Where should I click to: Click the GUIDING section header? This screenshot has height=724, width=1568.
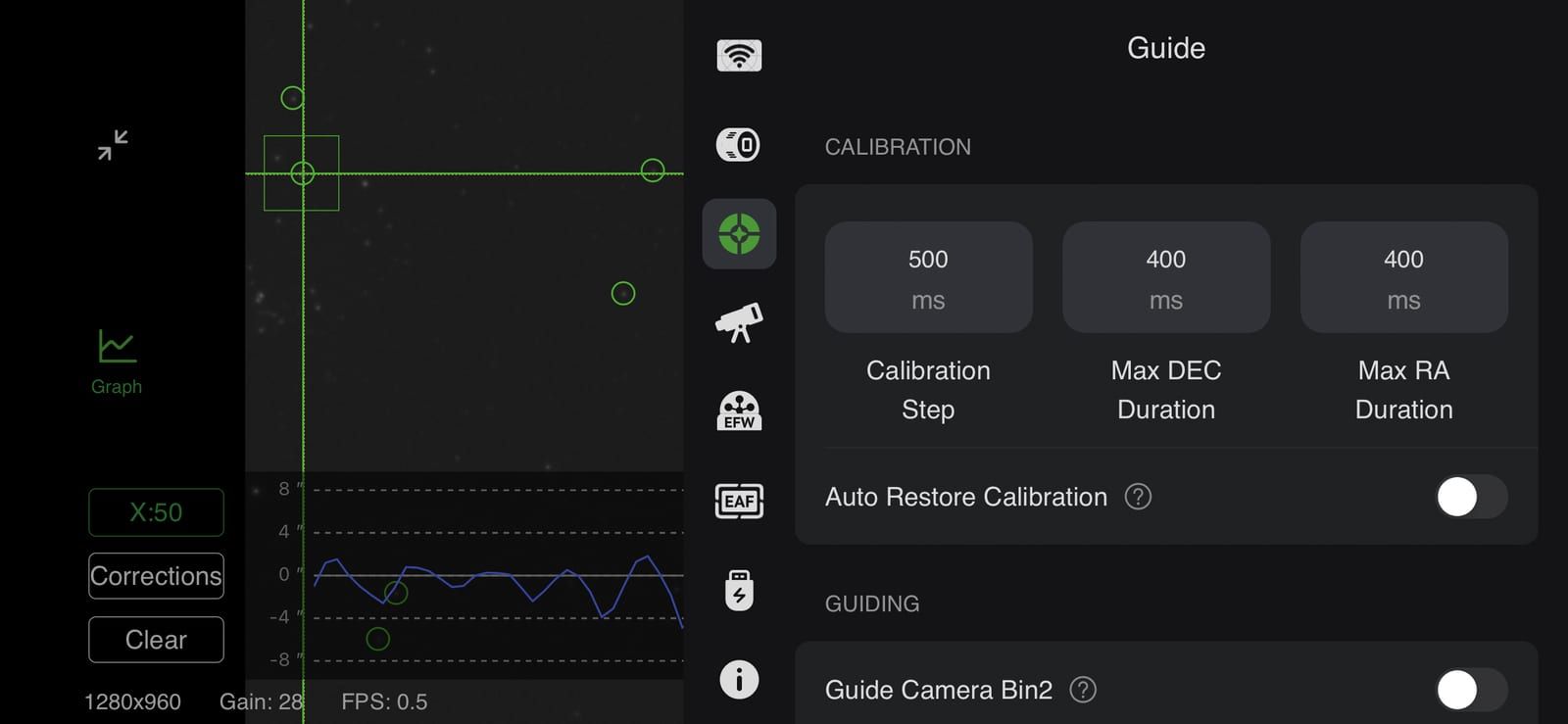872,603
